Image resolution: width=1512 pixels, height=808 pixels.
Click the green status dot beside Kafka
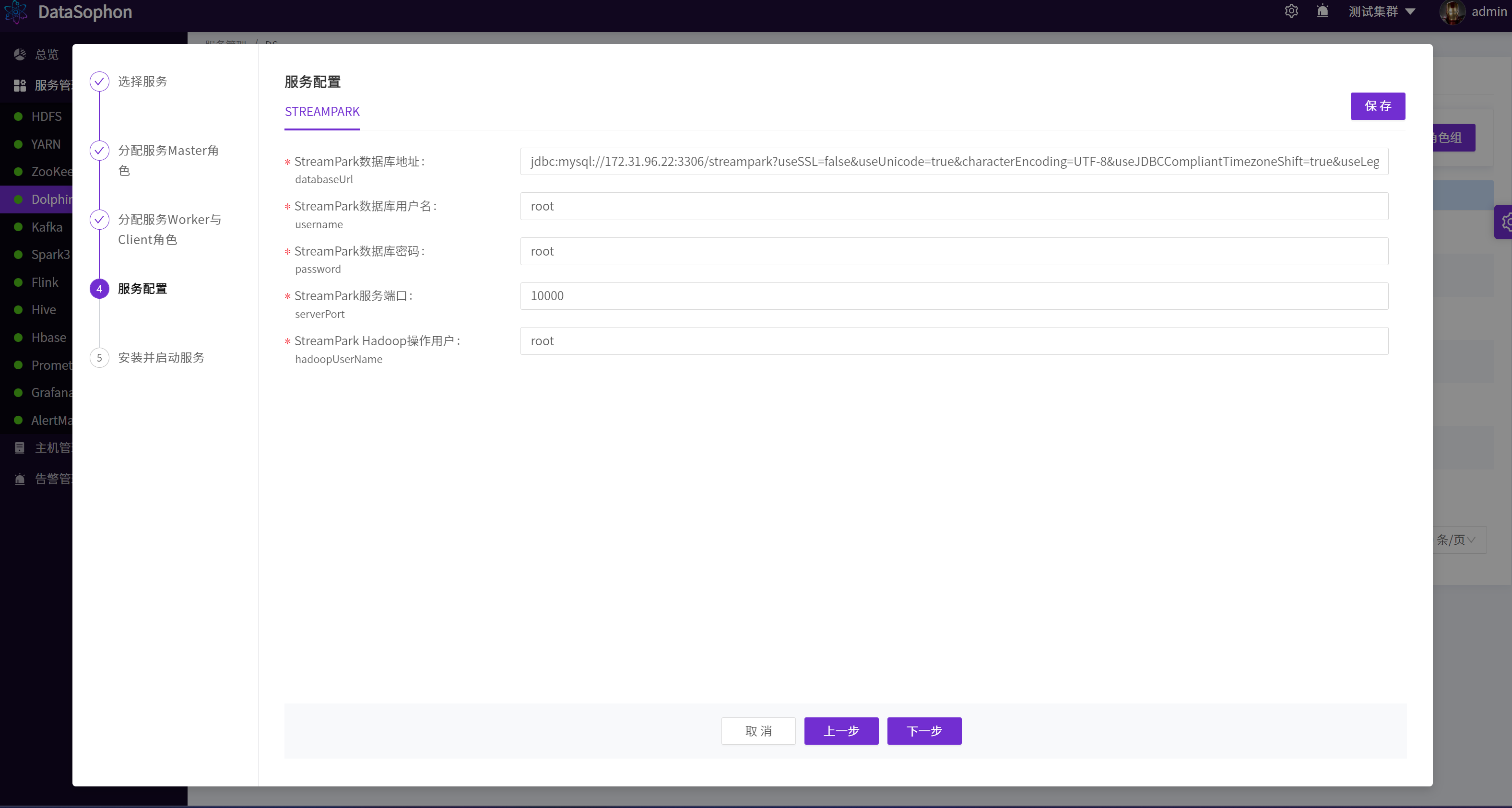coord(18,226)
